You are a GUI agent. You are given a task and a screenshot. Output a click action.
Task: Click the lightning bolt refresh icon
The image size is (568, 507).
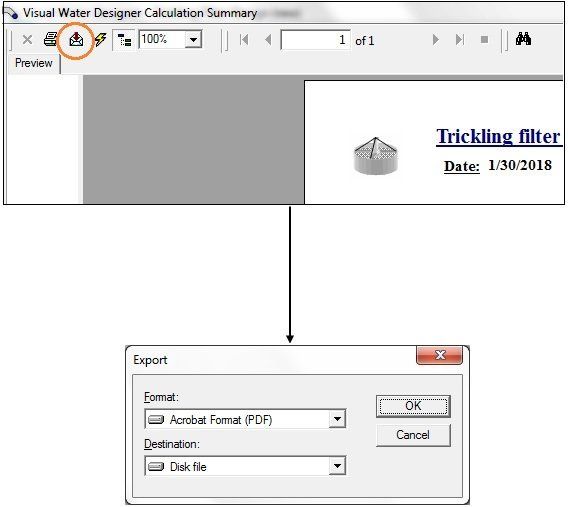pyautogui.click(x=101, y=39)
